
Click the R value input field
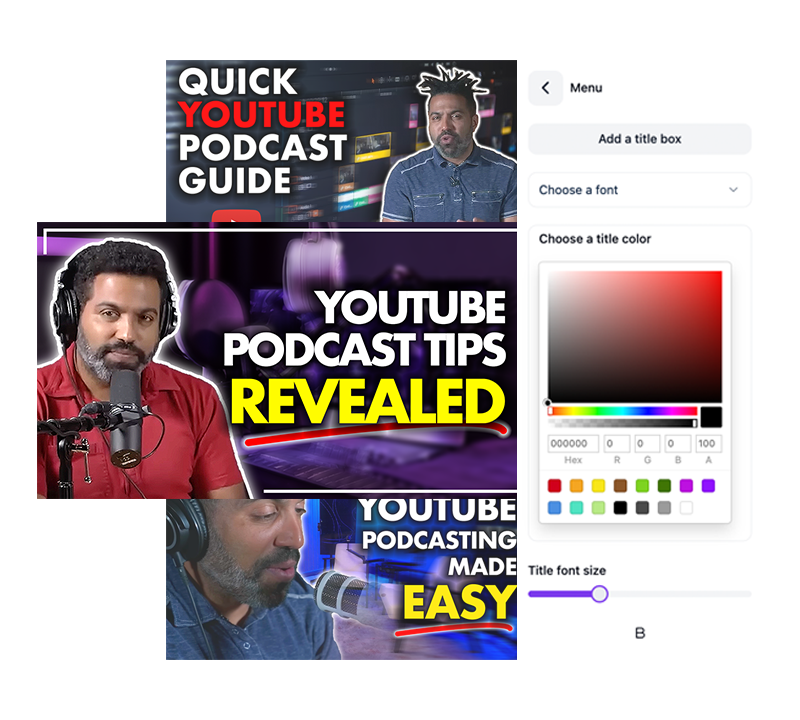[x=617, y=443]
